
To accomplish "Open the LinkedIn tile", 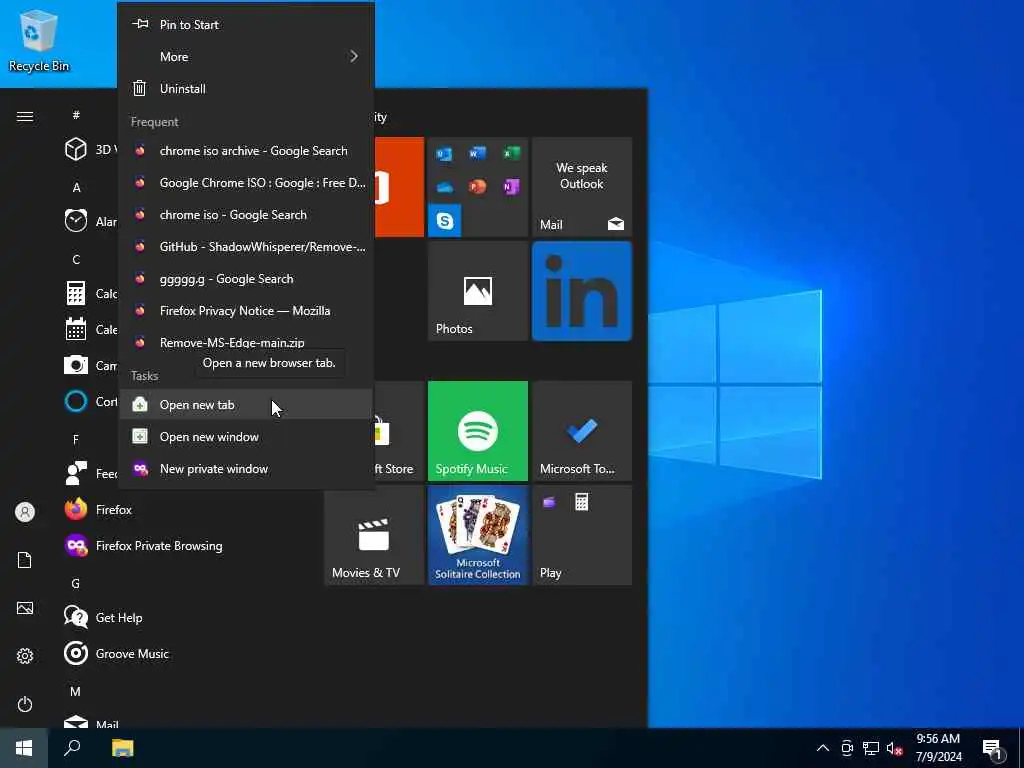I will [x=582, y=291].
